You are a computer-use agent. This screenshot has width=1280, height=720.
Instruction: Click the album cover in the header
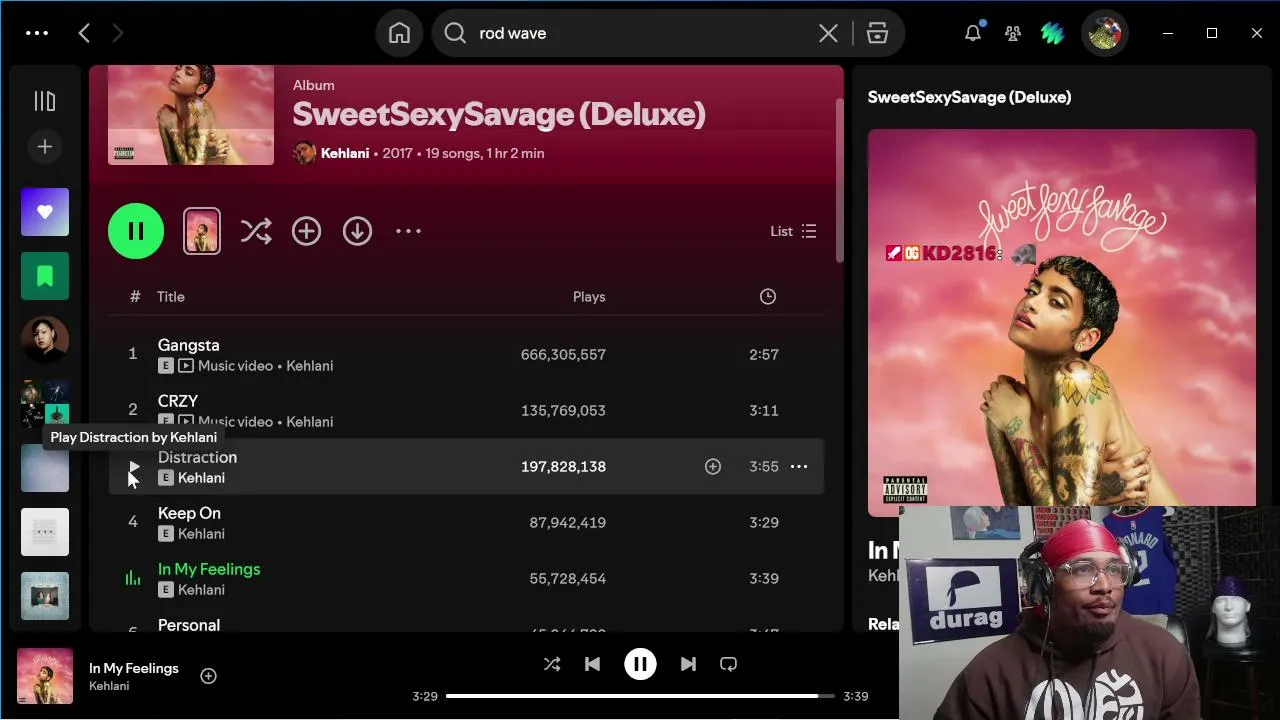[191, 115]
